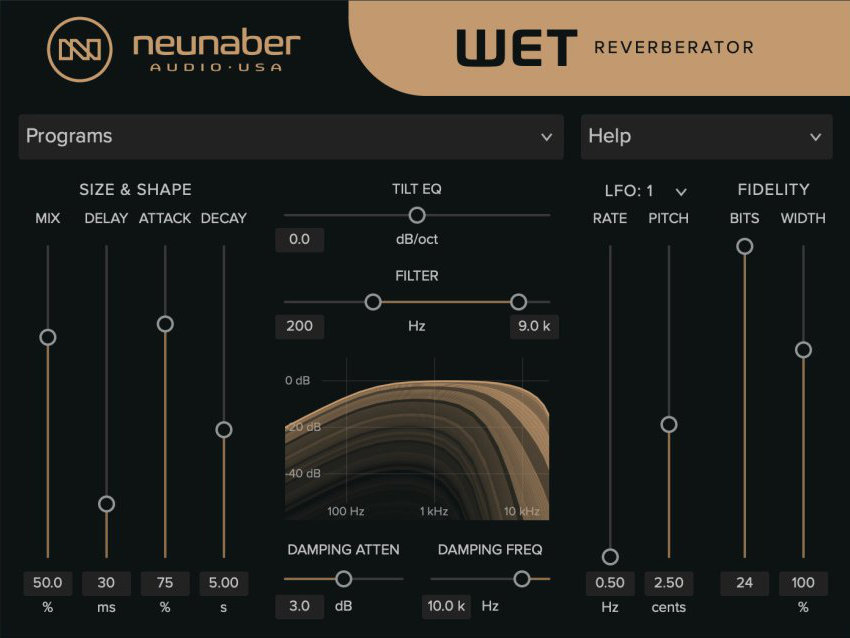Click the TILT EQ slider handle

coord(417,215)
